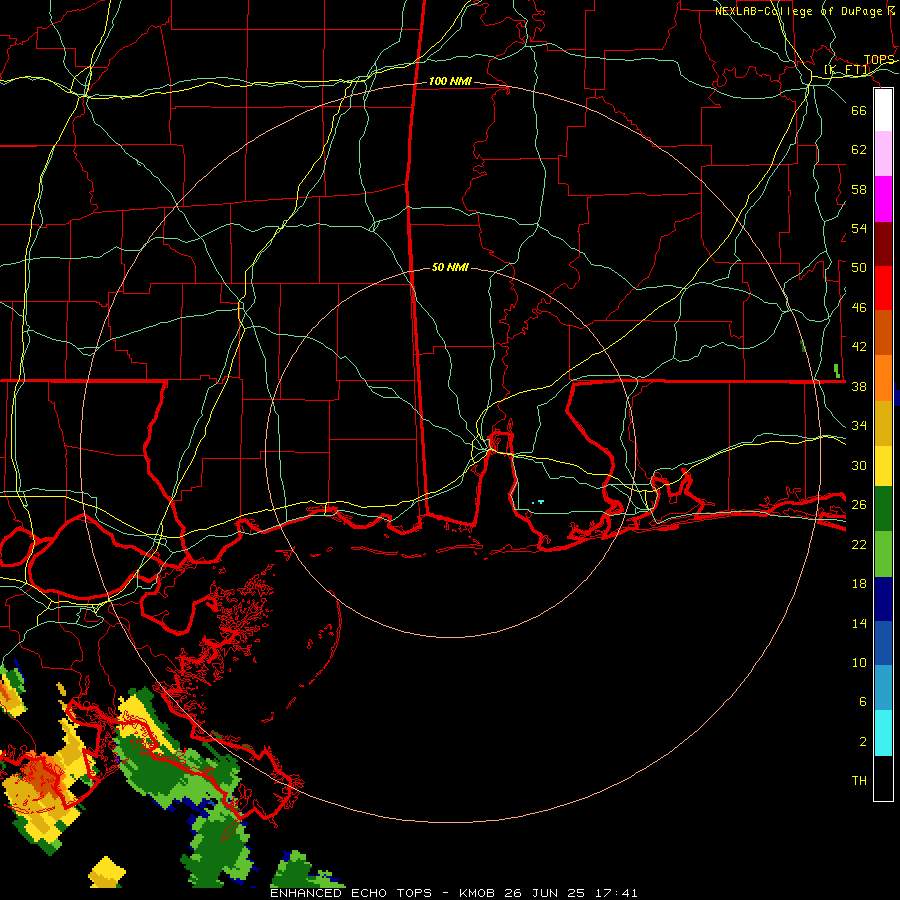Click the navy blue legend swatch
The height and width of the screenshot is (900, 900).
click(x=883, y=599)
